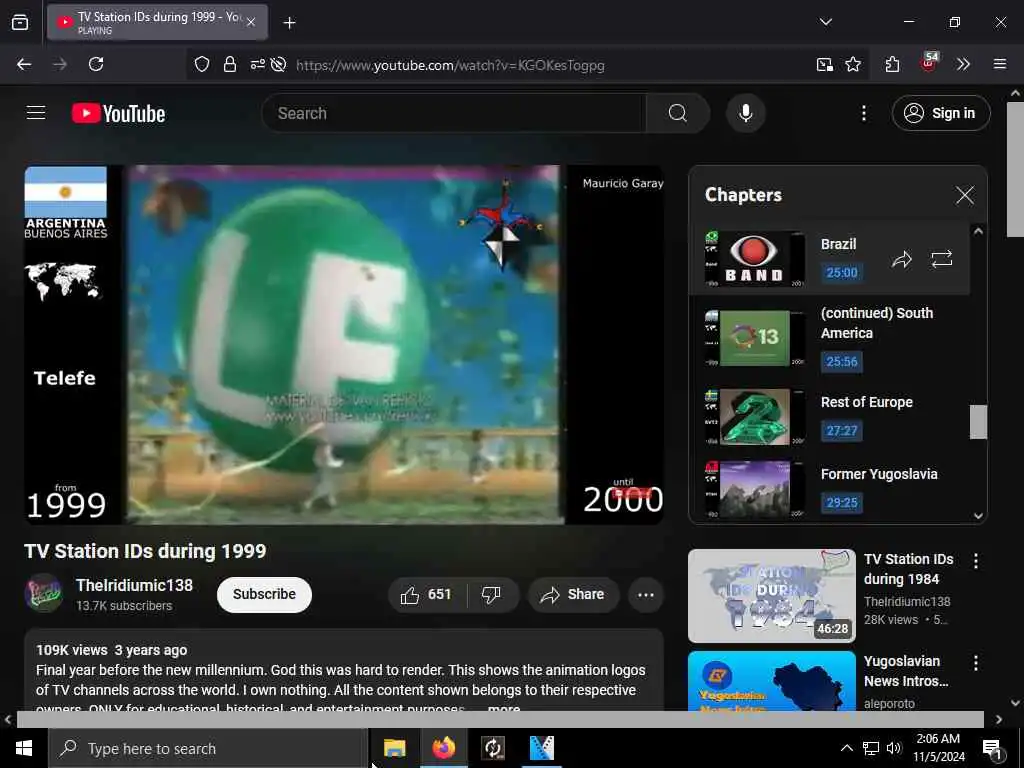Show hidden system tray icons
Image resolution: width=1024 pixels, height=768 pixels.
pyautogui.click(x=846, y=748)
